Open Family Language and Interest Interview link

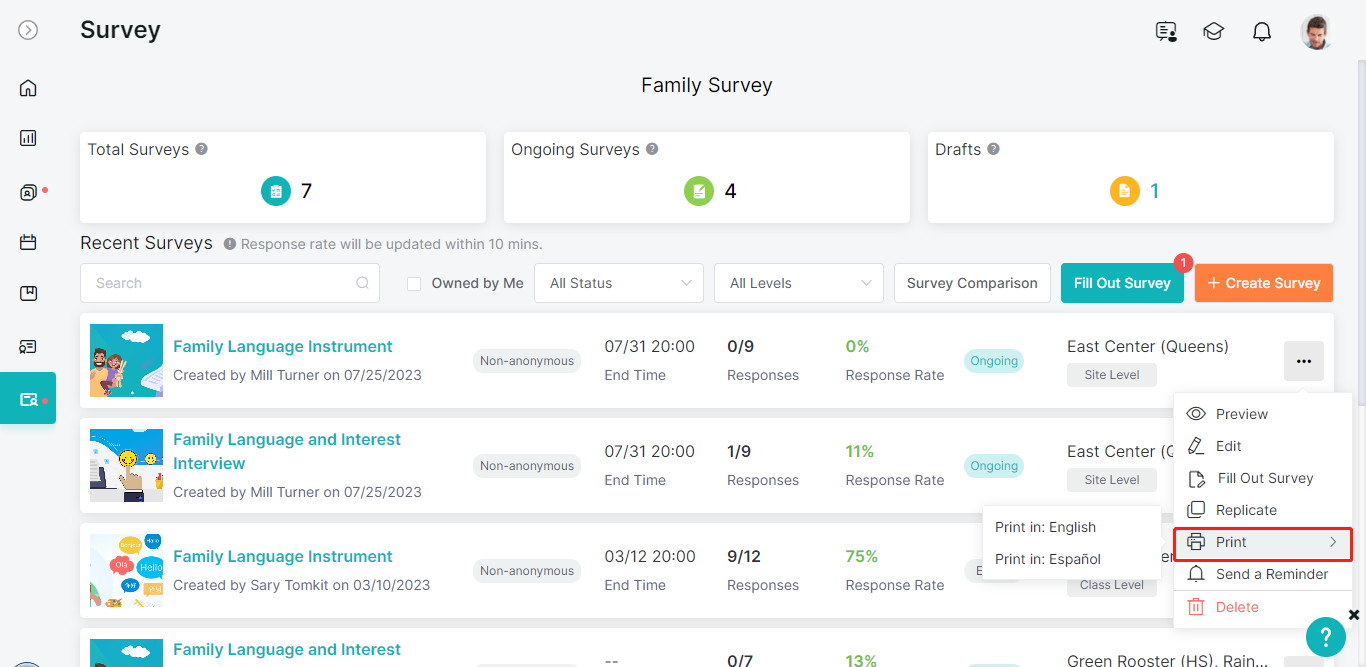pyautogui.click(x=287, y=451)
